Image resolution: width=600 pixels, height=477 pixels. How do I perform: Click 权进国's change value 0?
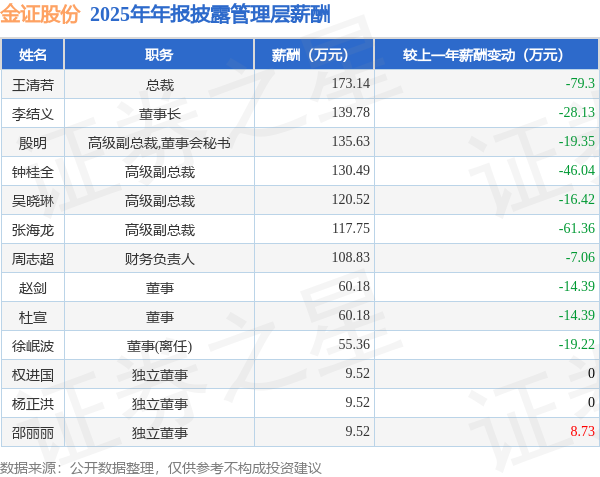tap(591, 373)
